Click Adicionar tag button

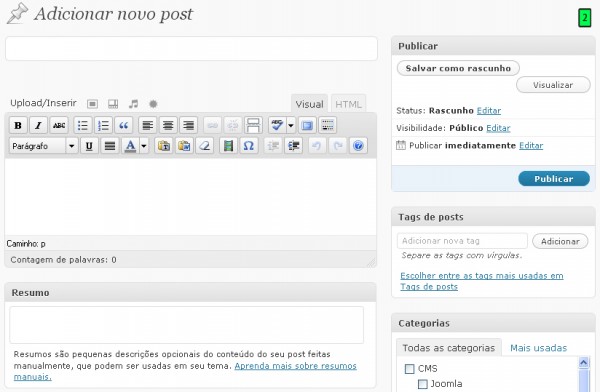click(560, 241)
